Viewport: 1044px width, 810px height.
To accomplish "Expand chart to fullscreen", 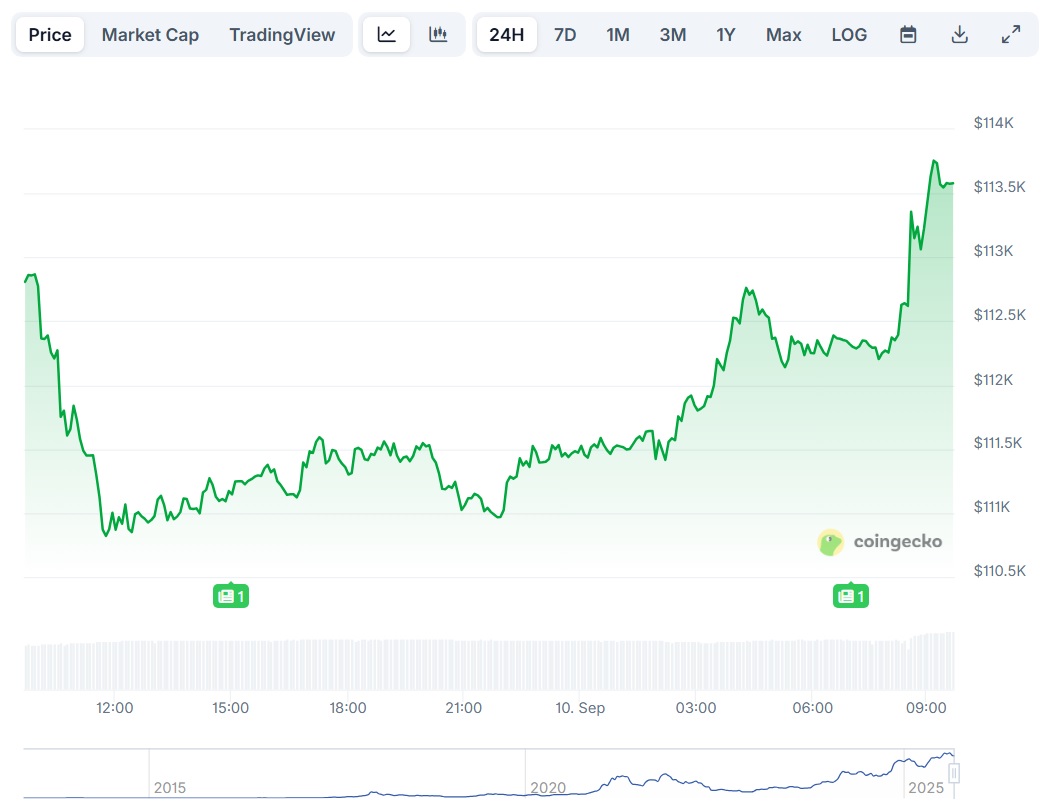I will 1010,35.
